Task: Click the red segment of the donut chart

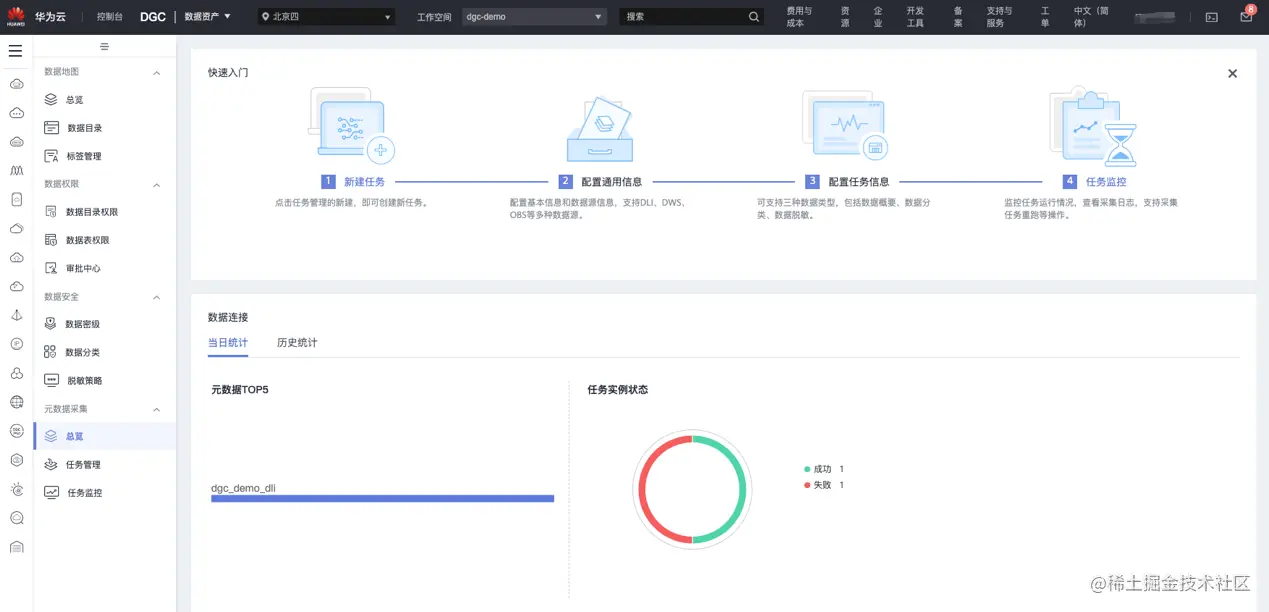Action: pos(642,490)
